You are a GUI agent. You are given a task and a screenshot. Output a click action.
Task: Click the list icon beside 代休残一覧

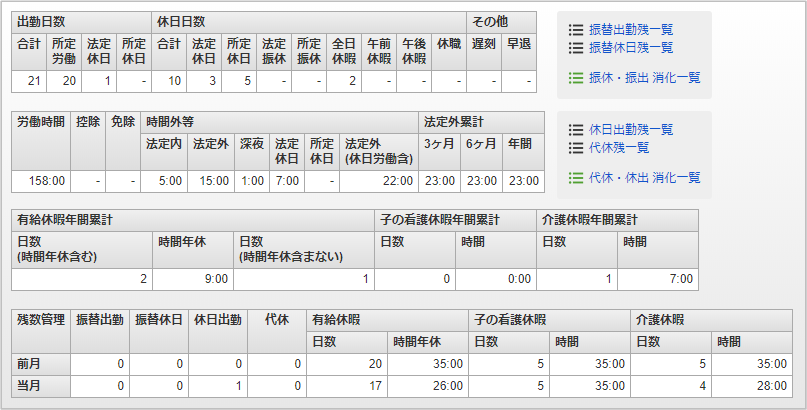576,148
